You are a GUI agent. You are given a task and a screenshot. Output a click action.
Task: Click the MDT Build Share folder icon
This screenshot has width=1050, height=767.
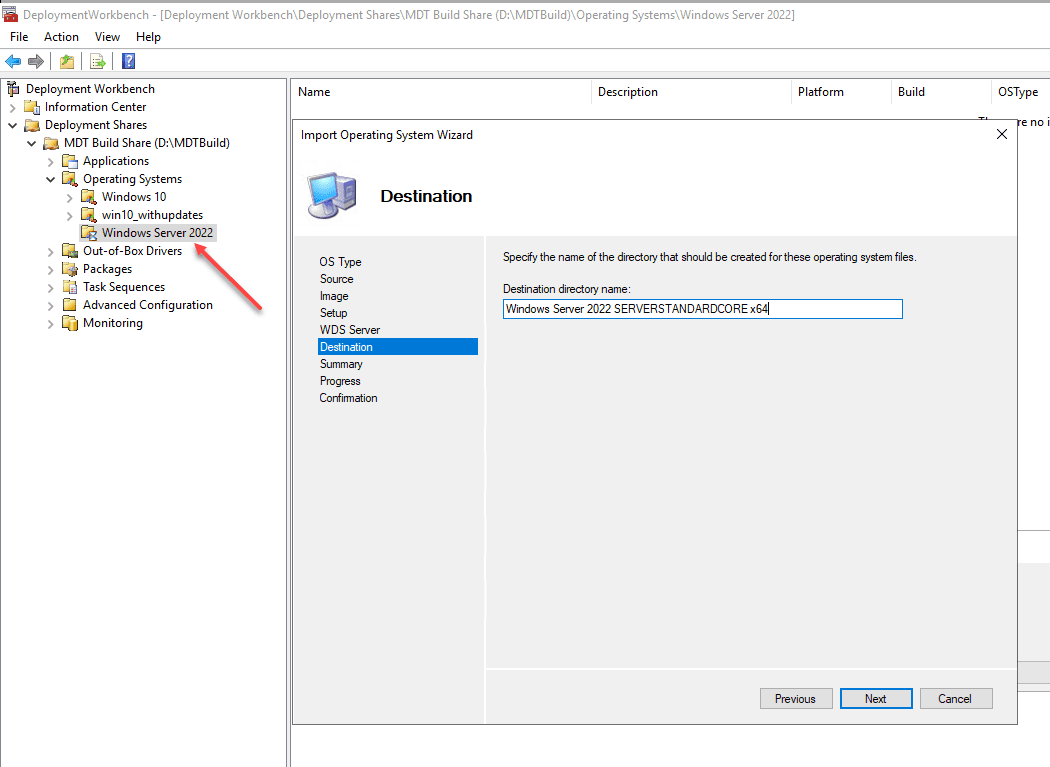click(51, 143)
